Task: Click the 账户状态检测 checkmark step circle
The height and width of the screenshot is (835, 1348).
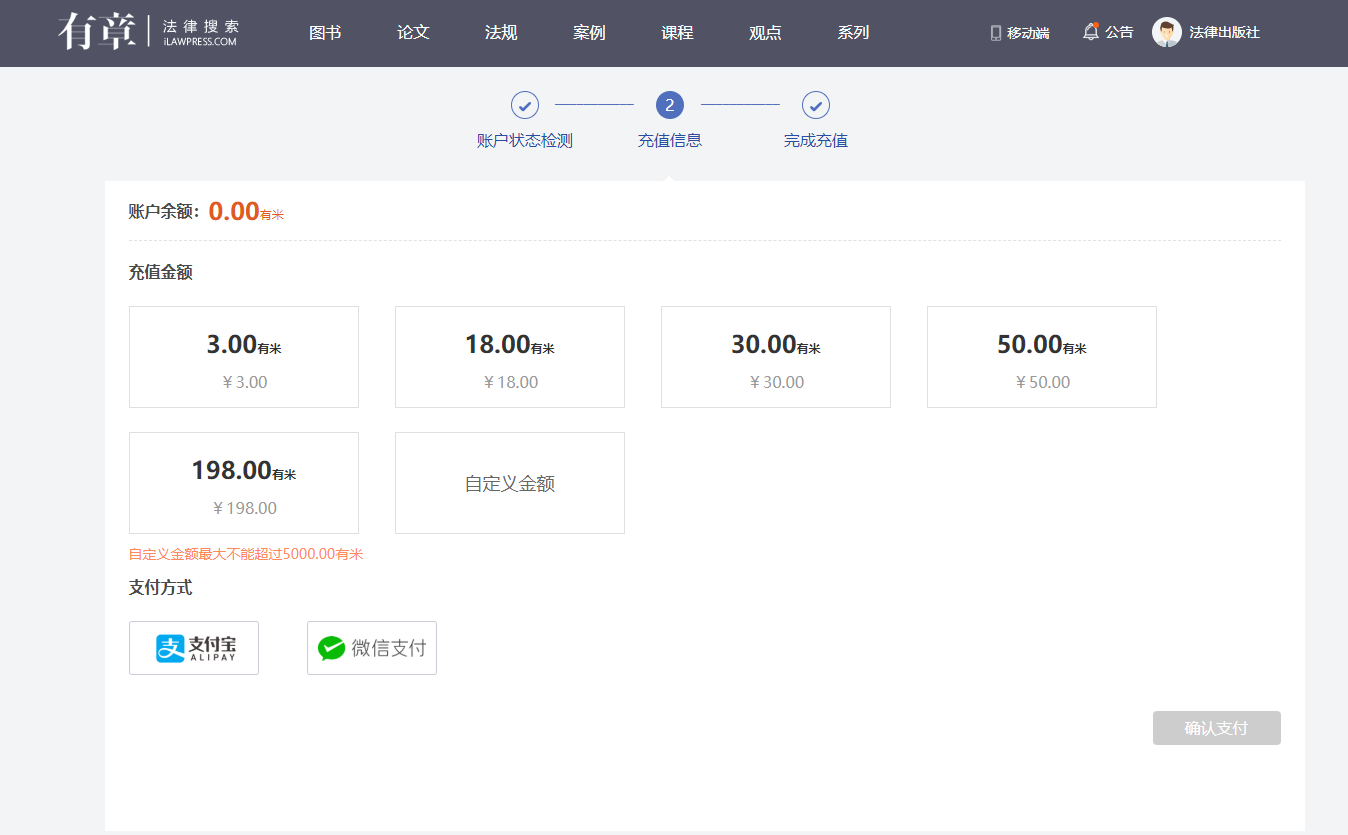Action: click(x=525, y=105)
